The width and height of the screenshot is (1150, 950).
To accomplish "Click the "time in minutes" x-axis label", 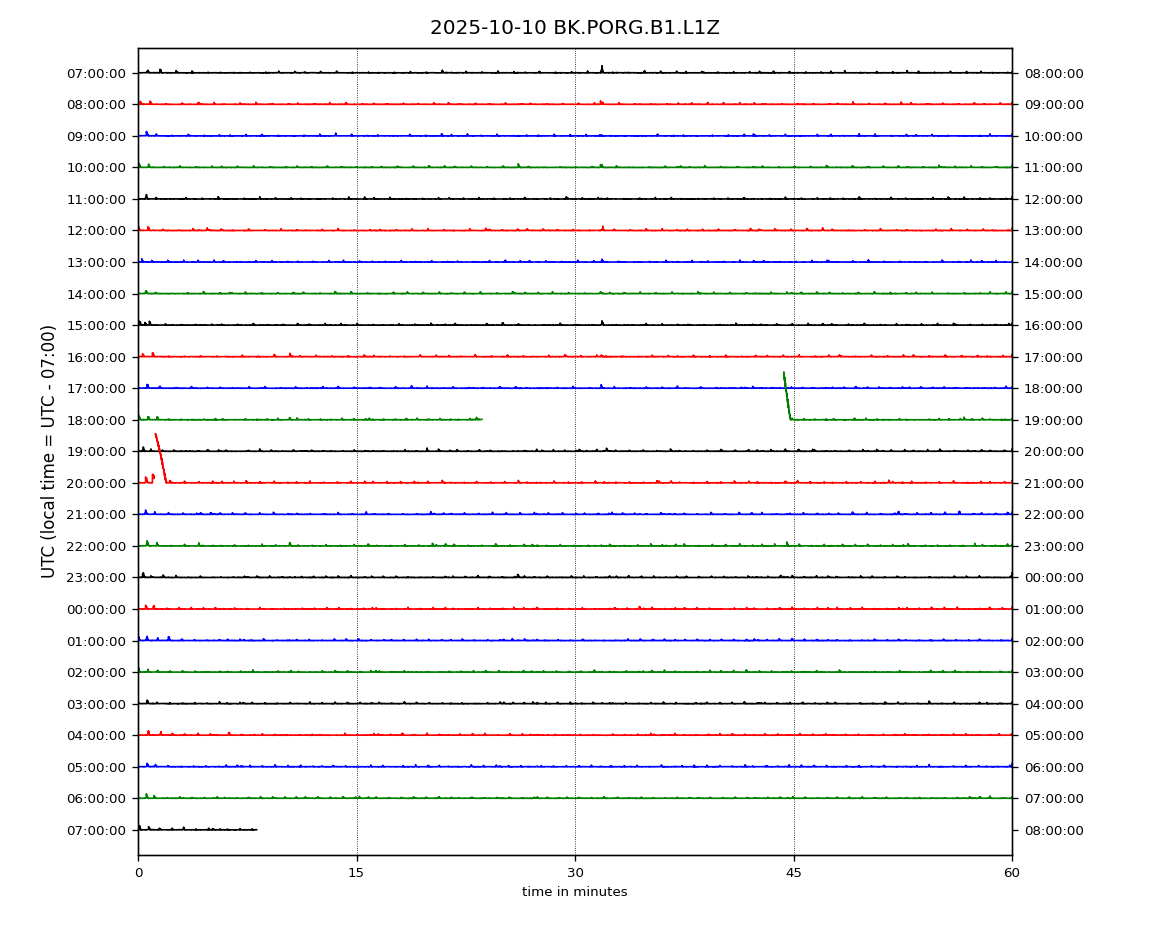I will [574, 892].
